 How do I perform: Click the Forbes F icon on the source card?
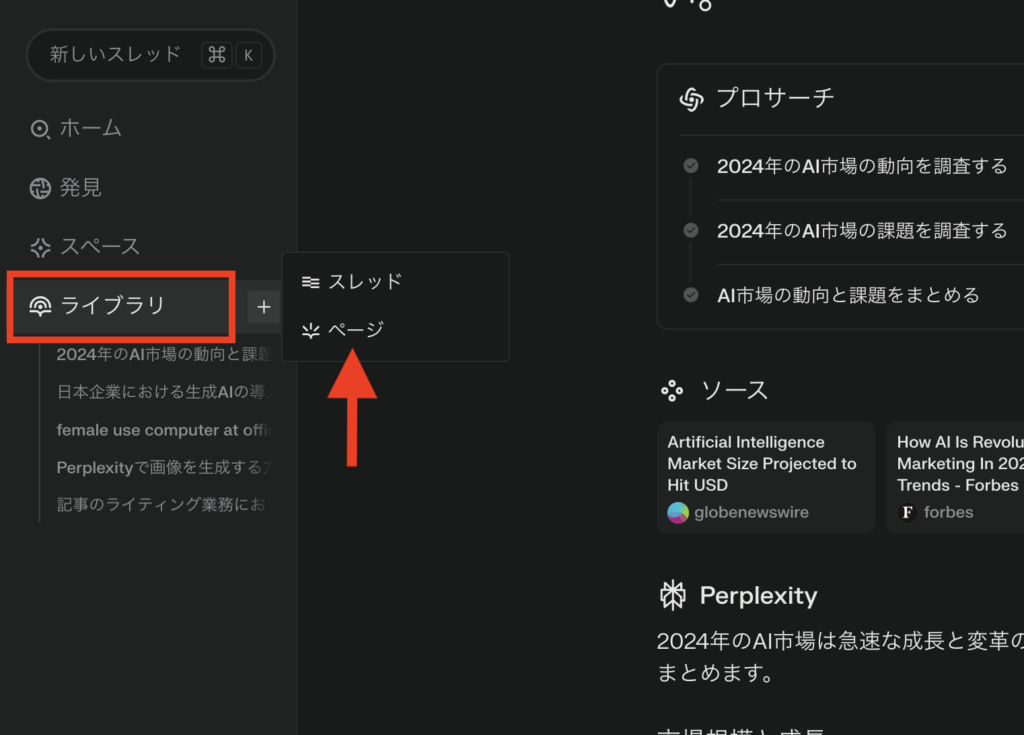click(907, 512)
